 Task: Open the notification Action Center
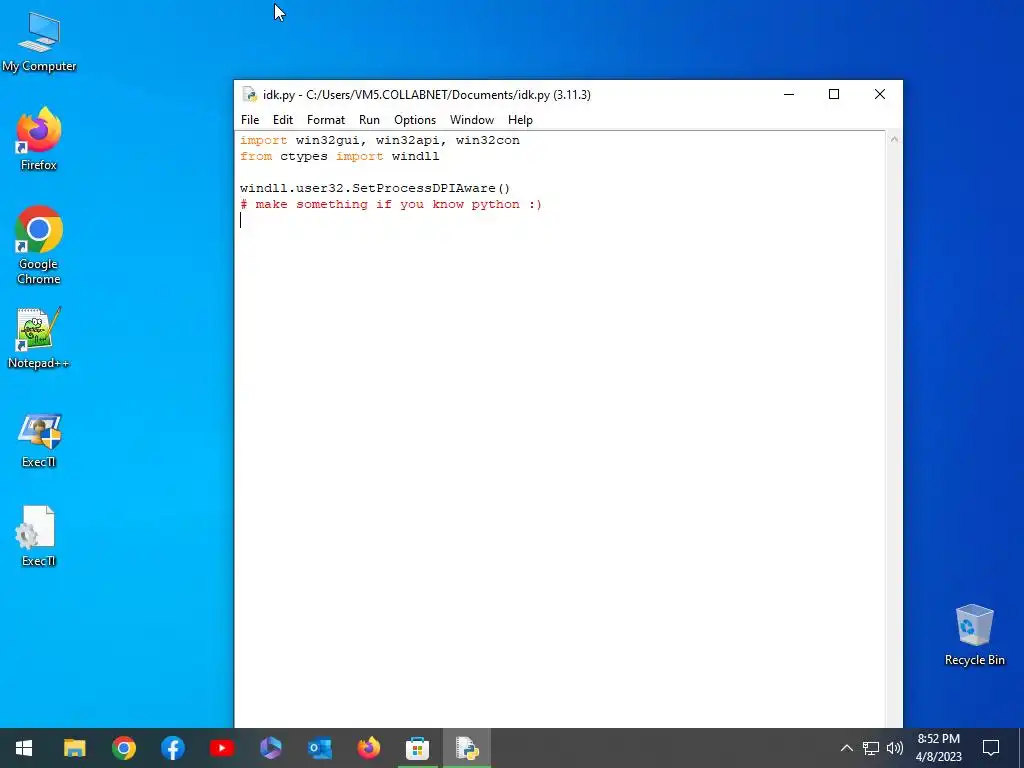991,748
